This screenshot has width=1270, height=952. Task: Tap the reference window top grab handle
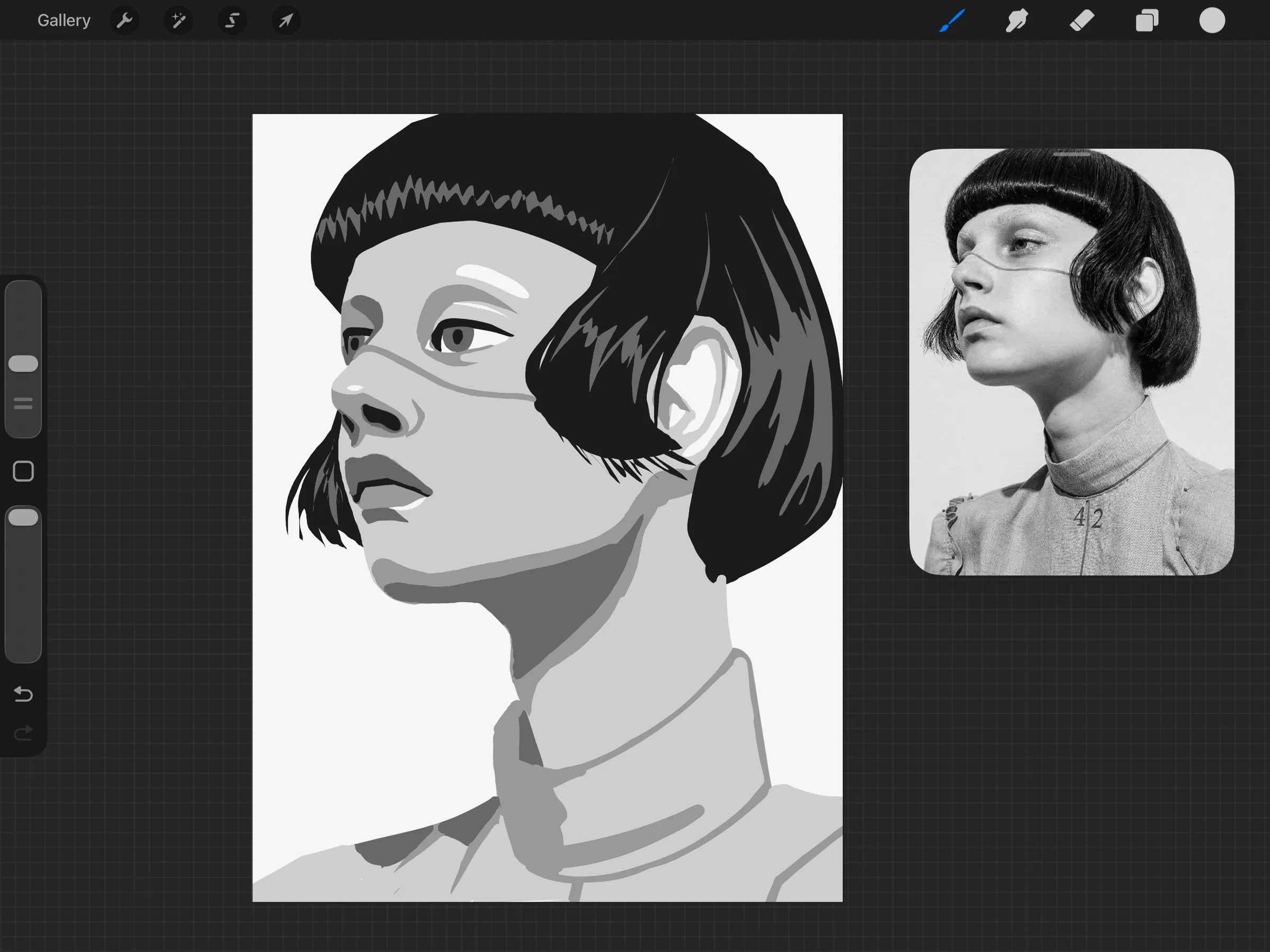(1072, 154)
